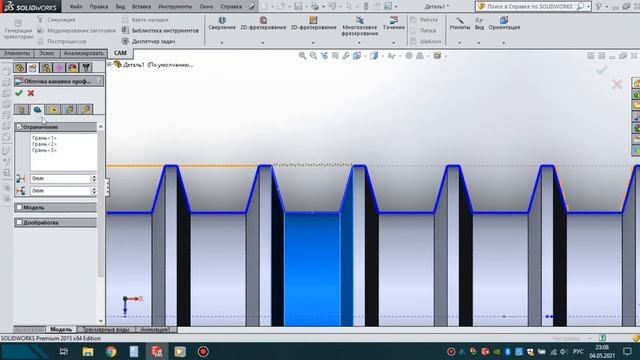The height and width of the screenshot is (360, 640).
Task: Expand the Сверление dropdown arrow
Action: pos(222,42)
